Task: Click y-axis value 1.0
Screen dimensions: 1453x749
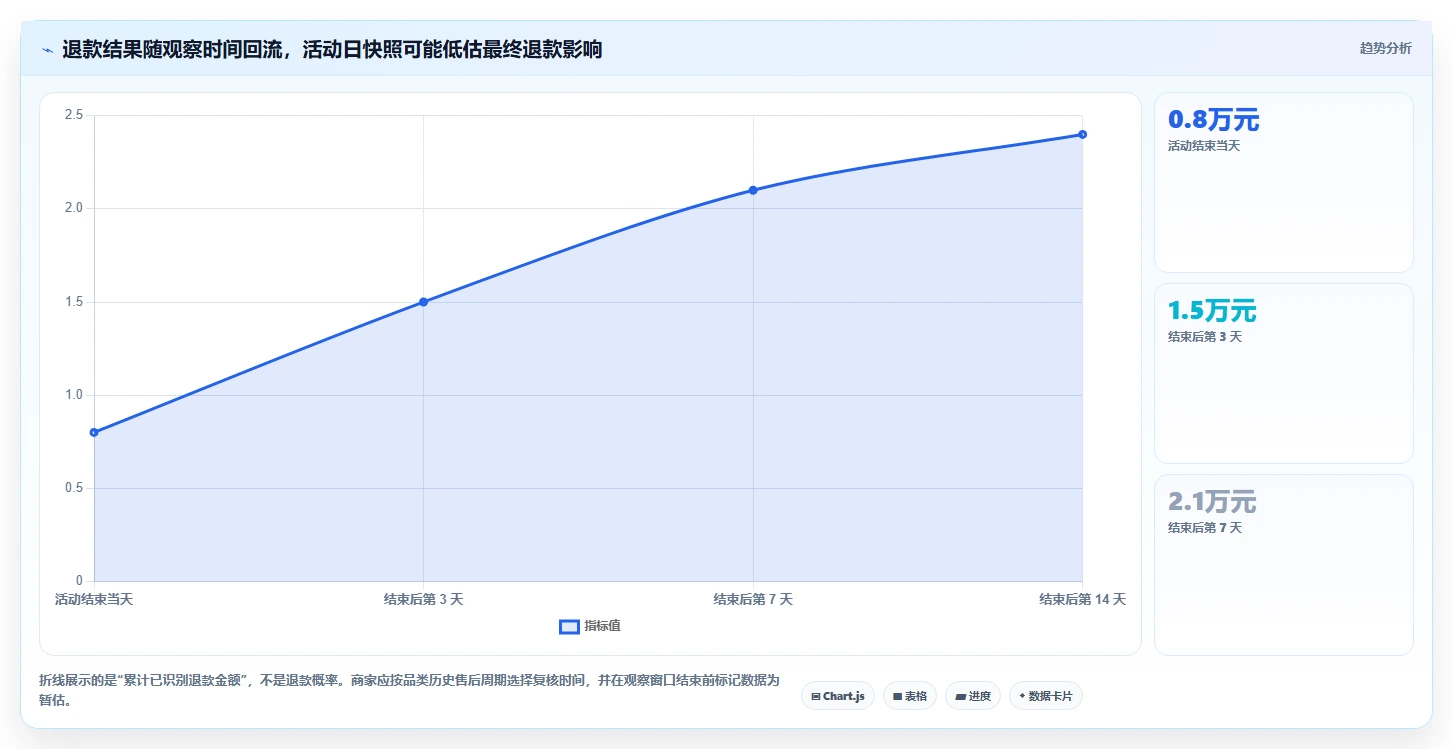Action: 73,395
